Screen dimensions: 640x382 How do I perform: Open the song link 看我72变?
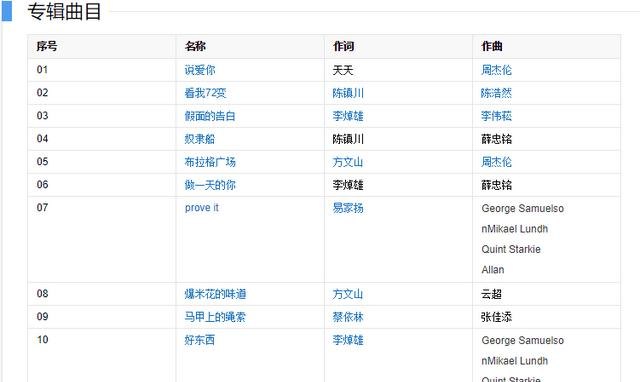205,93
